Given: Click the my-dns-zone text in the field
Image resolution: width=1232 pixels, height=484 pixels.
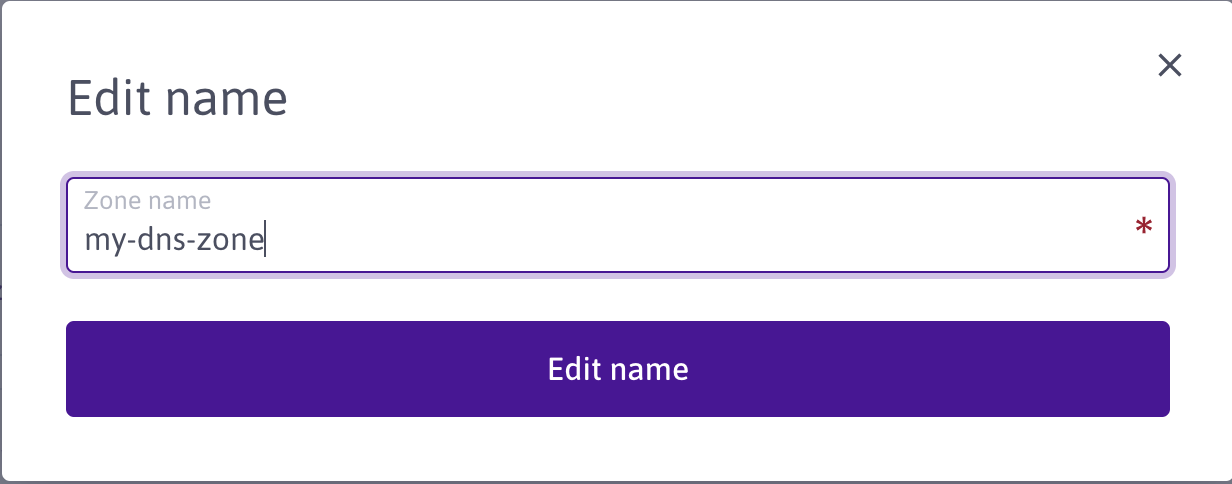Looking at the screenshot, I should [x=173, y=241].
